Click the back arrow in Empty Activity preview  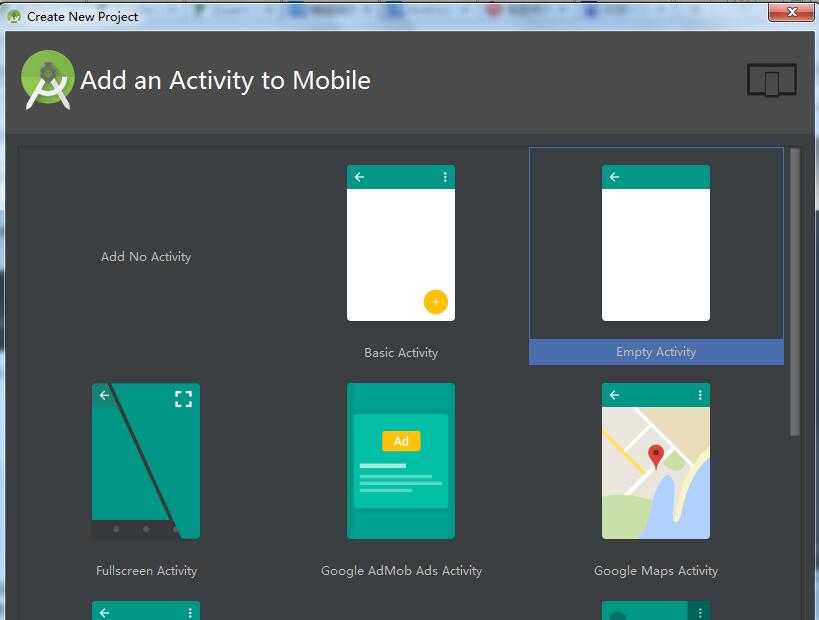pyautogui.click(x=614, y=177)
